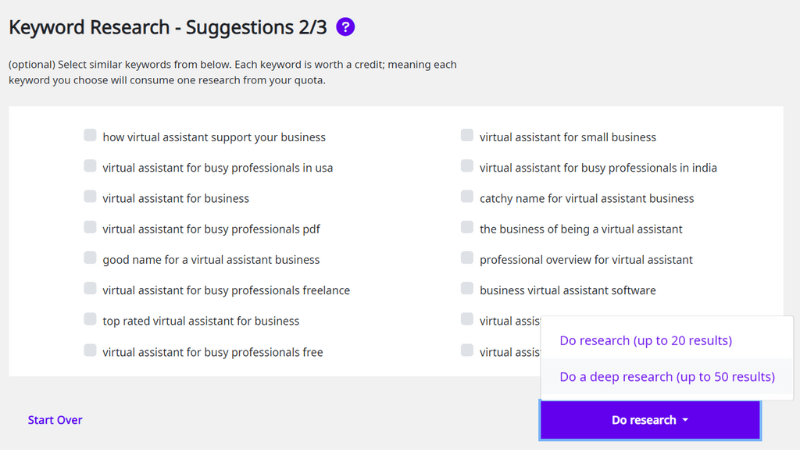Viewport: 800px width, 450px height.
Task: Select Do research up to 20 results
Action: [x=645, y=340]
